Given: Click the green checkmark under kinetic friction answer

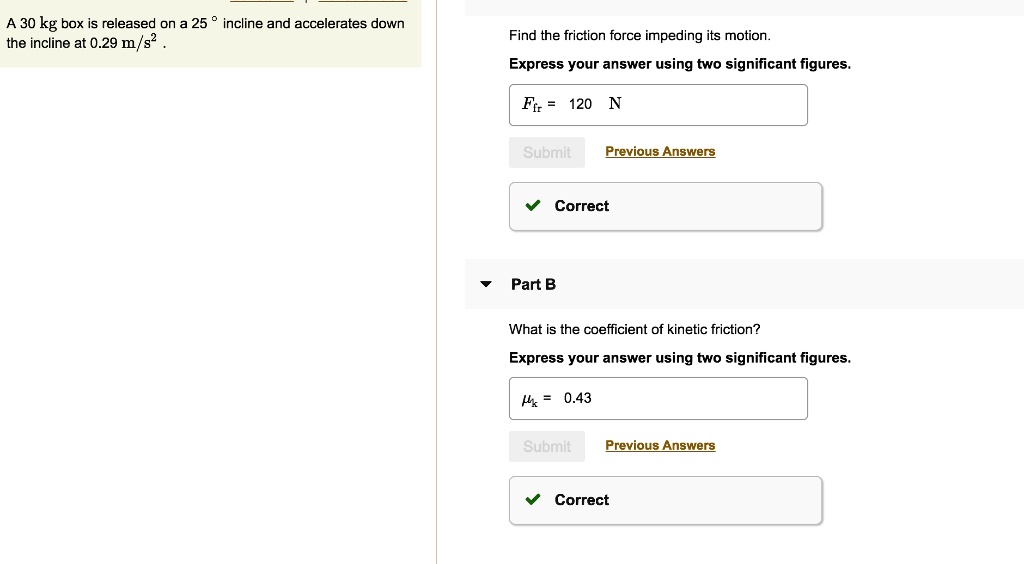Looking at the screenshot, I should click(534, 500).
